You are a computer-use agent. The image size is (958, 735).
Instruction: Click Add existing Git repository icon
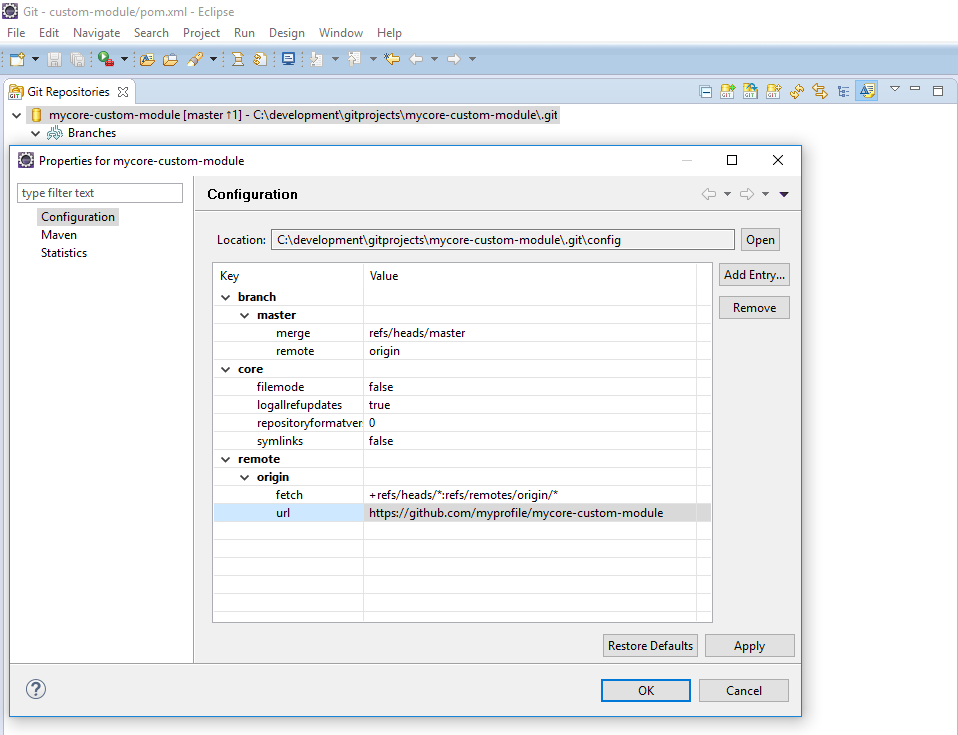[x=727, y=92]
